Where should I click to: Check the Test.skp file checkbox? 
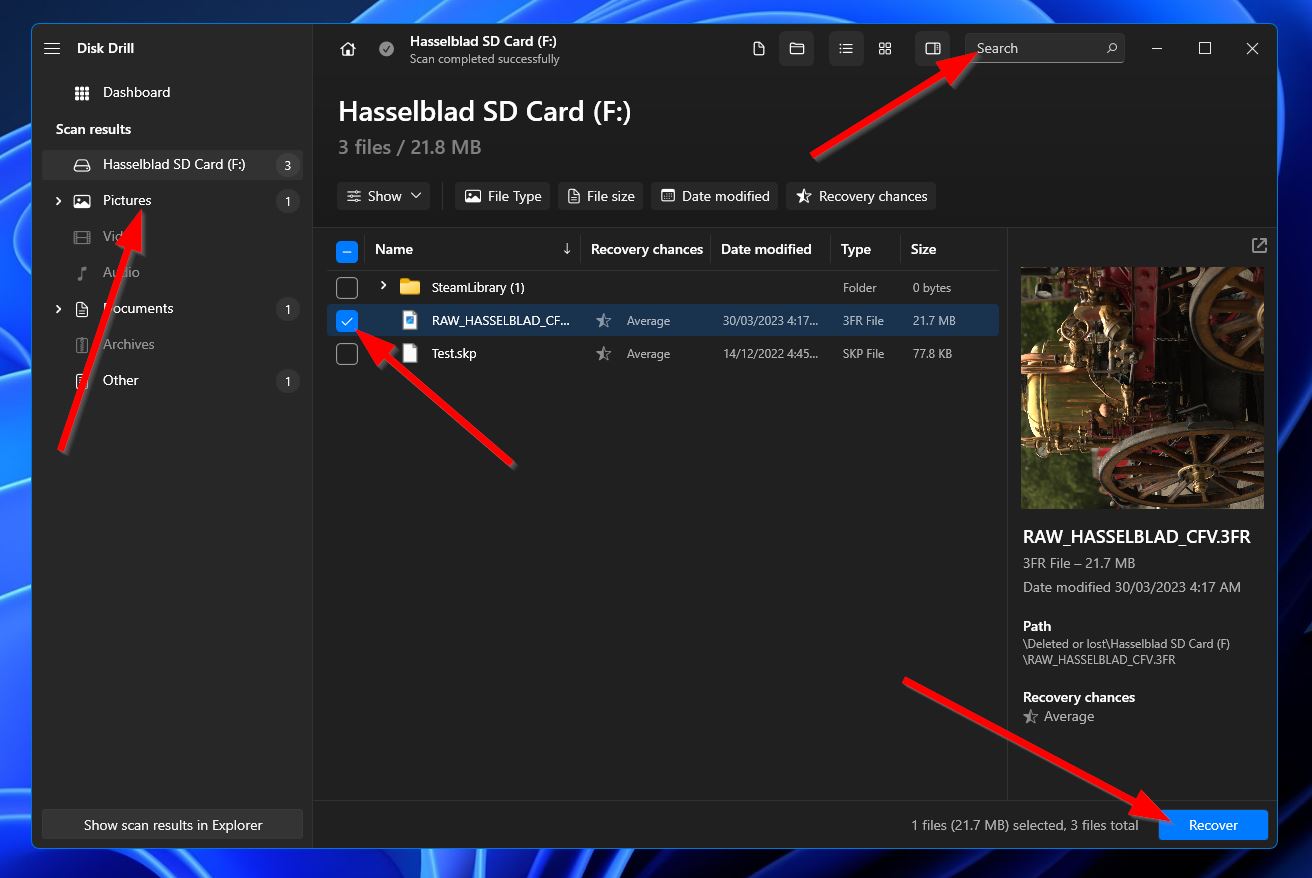(x=347, y=354)
